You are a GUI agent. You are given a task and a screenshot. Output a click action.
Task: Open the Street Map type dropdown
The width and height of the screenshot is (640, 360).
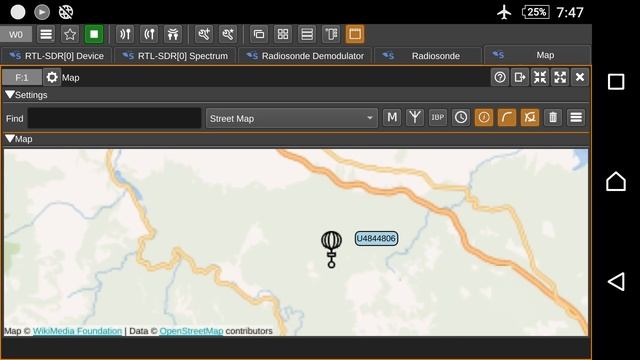coord(291,118)
